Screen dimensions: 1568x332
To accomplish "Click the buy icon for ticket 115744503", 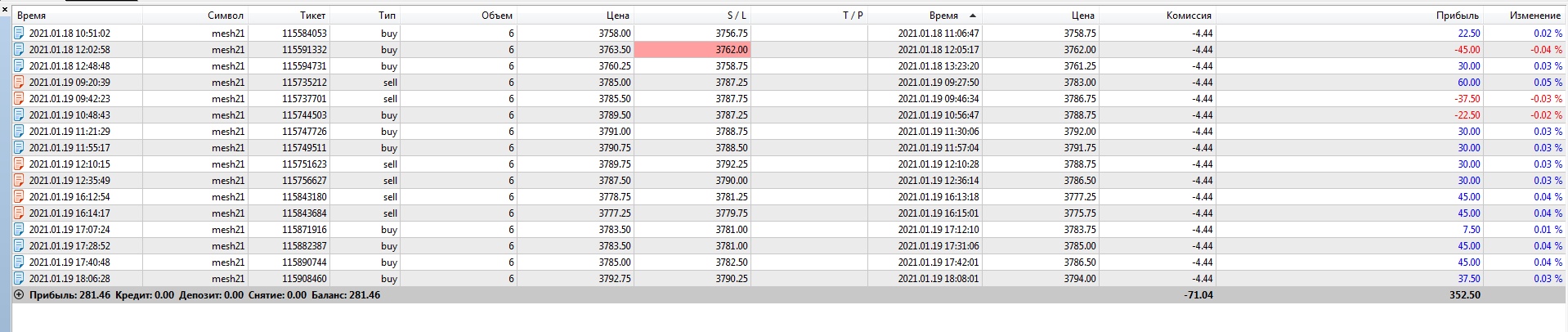I will tap(20, 115).
